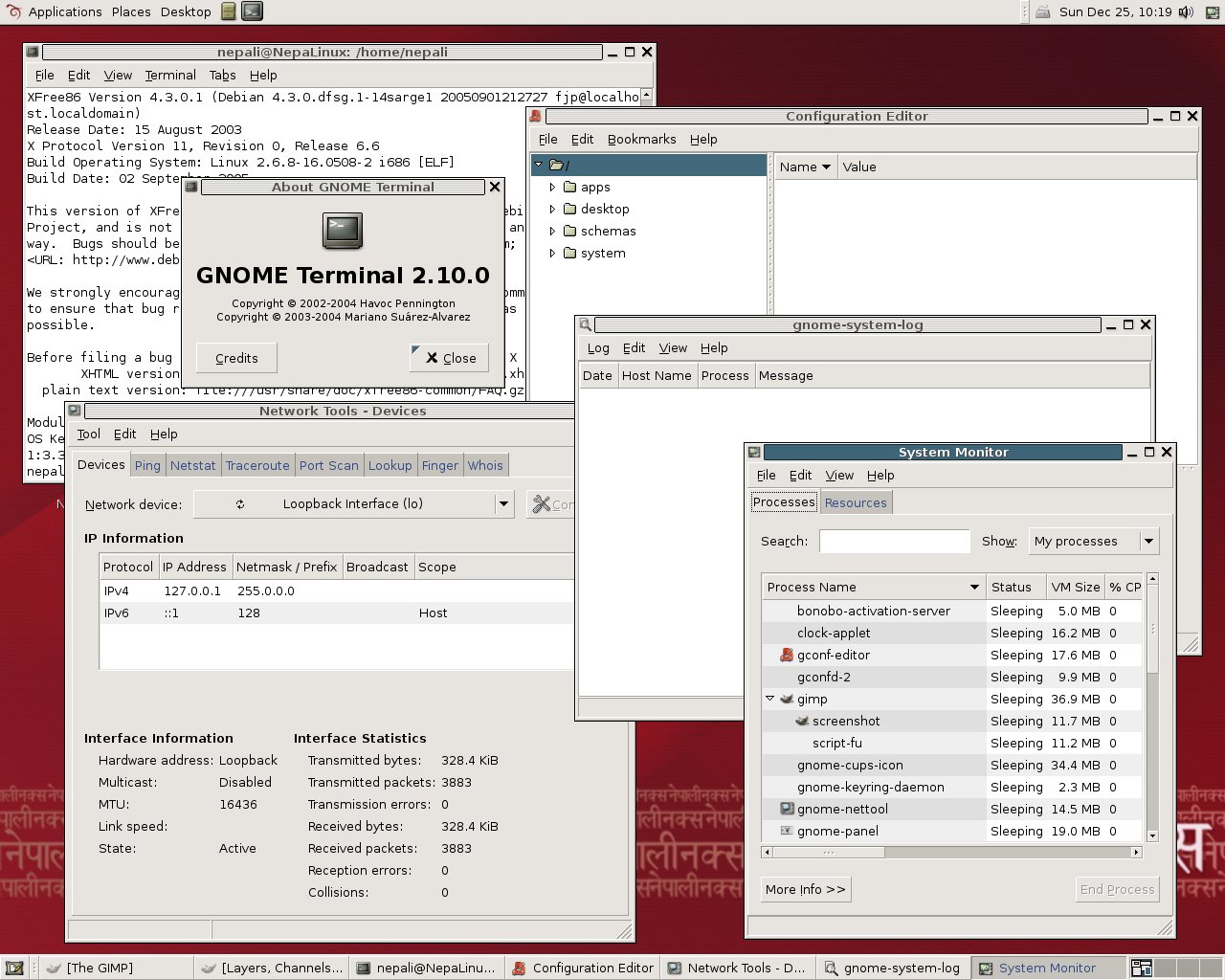Open the workspace switcher icon in bottom panel
The width and height of the screenshot is (1225, 980).
coord(1141,968)
